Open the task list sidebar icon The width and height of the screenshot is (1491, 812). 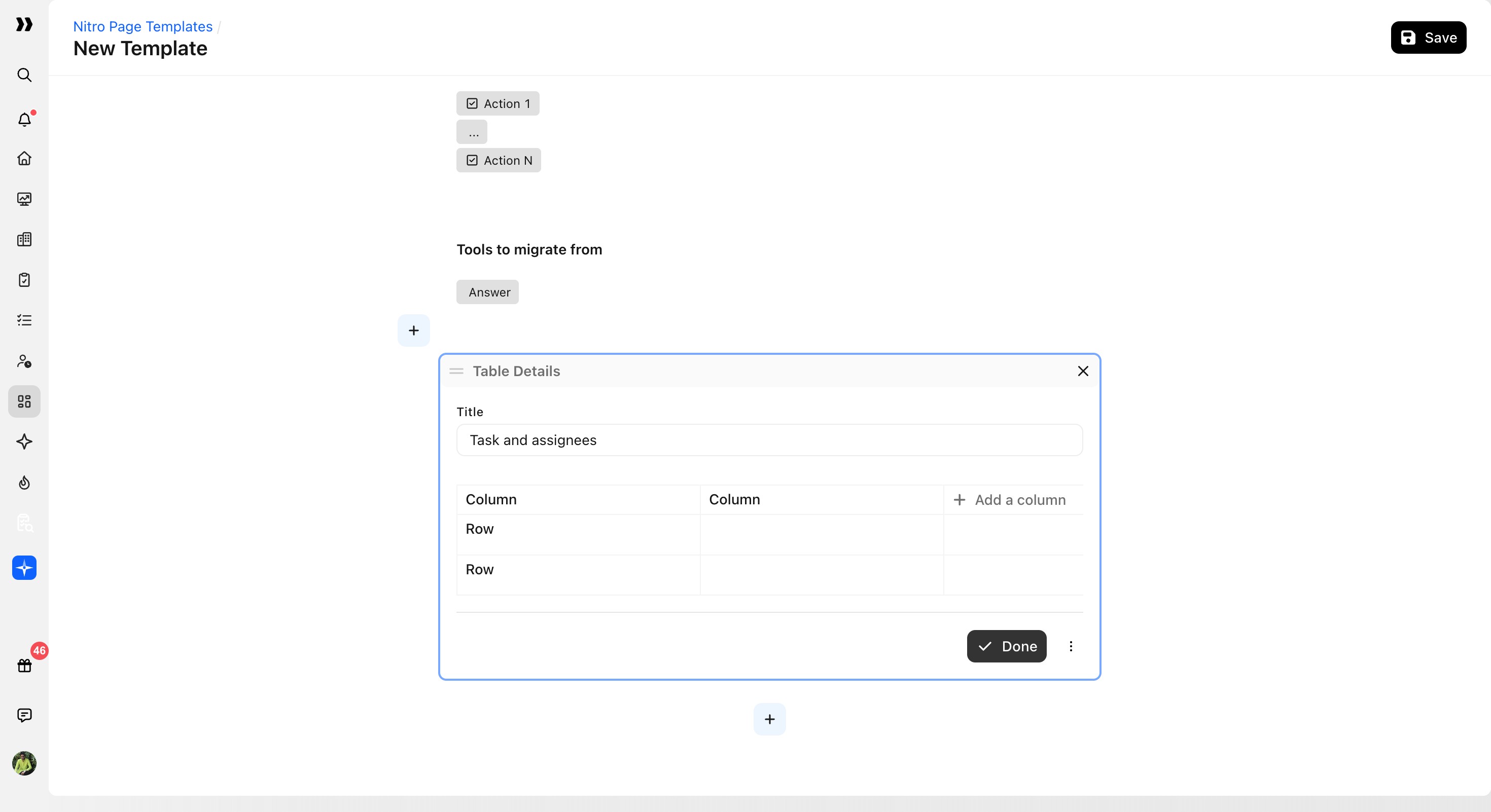(x=24, y=320)
